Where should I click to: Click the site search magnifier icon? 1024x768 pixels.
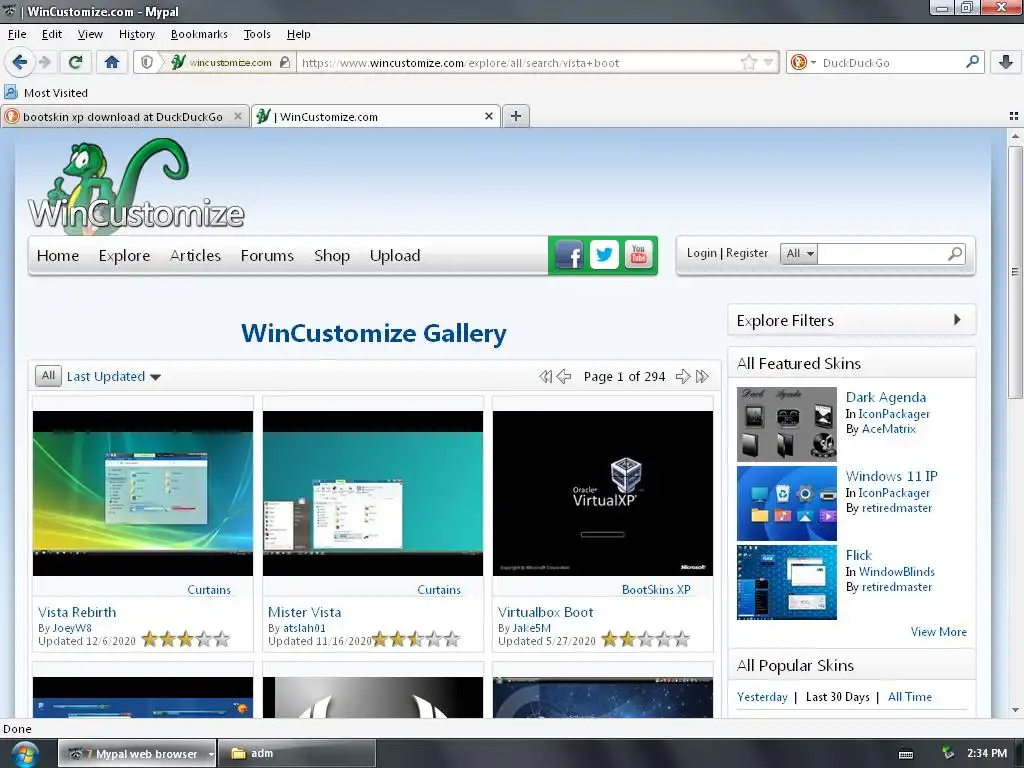[955, 253]
